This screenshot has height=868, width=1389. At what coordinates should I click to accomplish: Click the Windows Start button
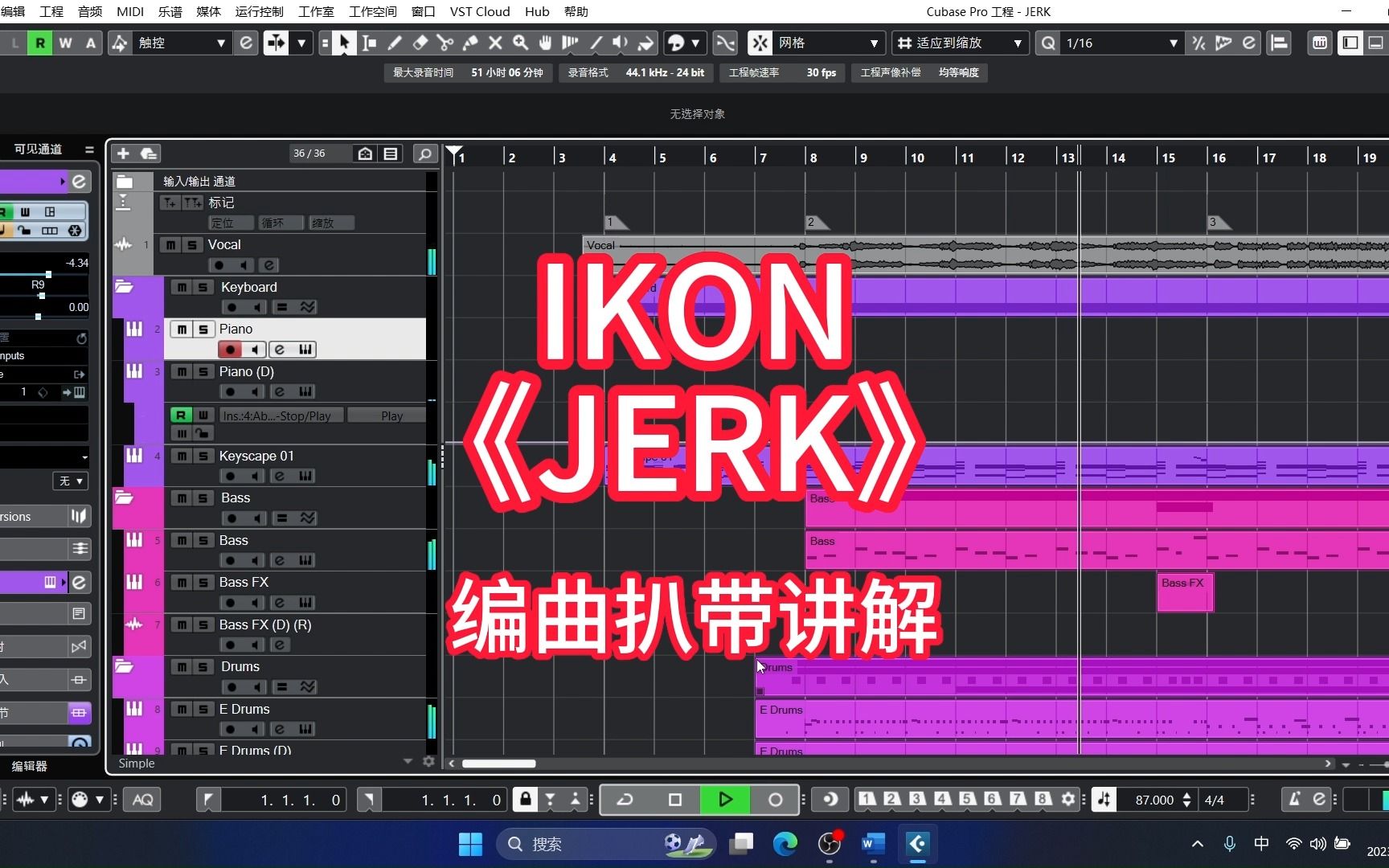[470, 844]
